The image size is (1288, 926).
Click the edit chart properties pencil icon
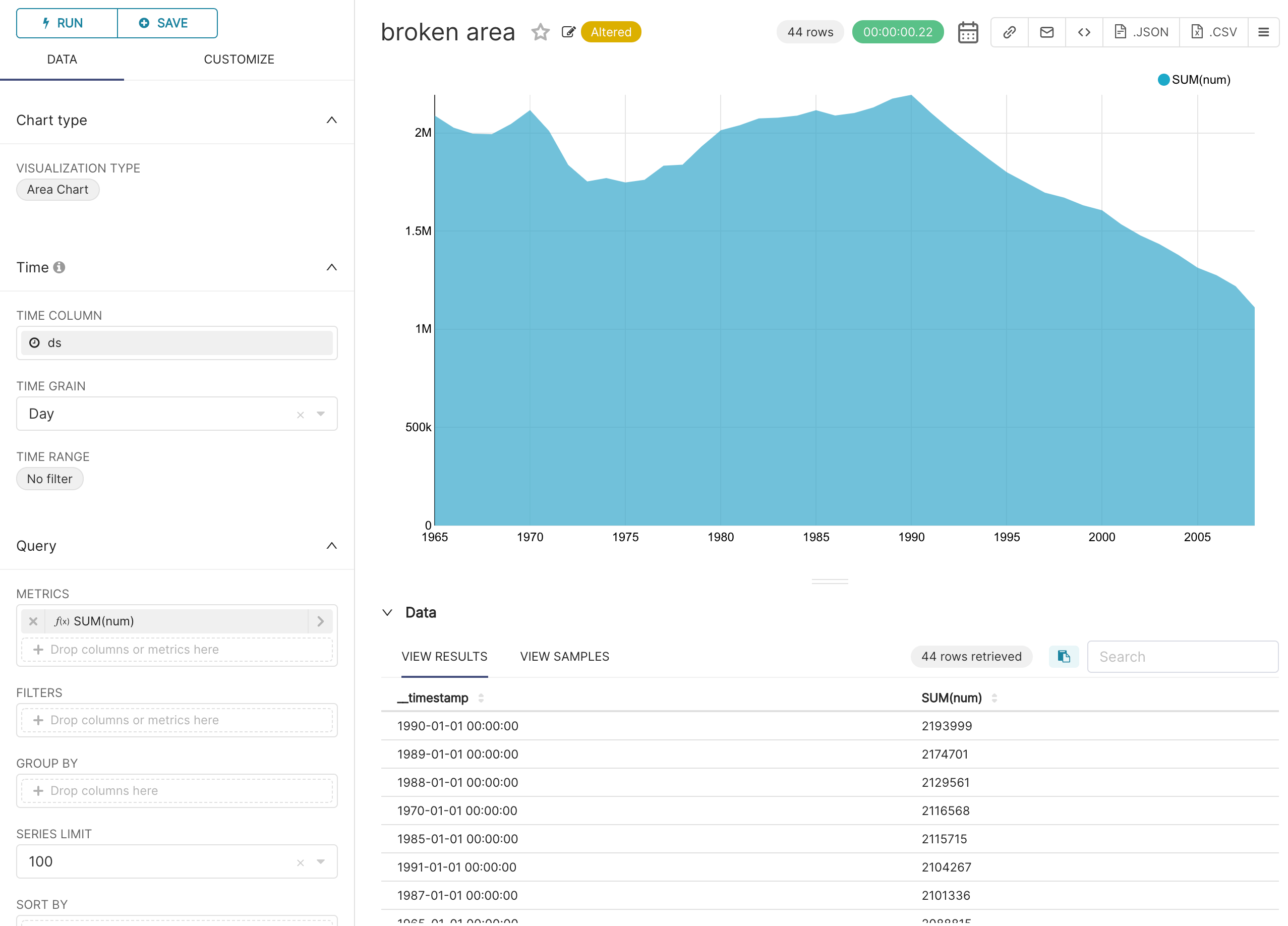pyautogui.click(x=568, y=32)
